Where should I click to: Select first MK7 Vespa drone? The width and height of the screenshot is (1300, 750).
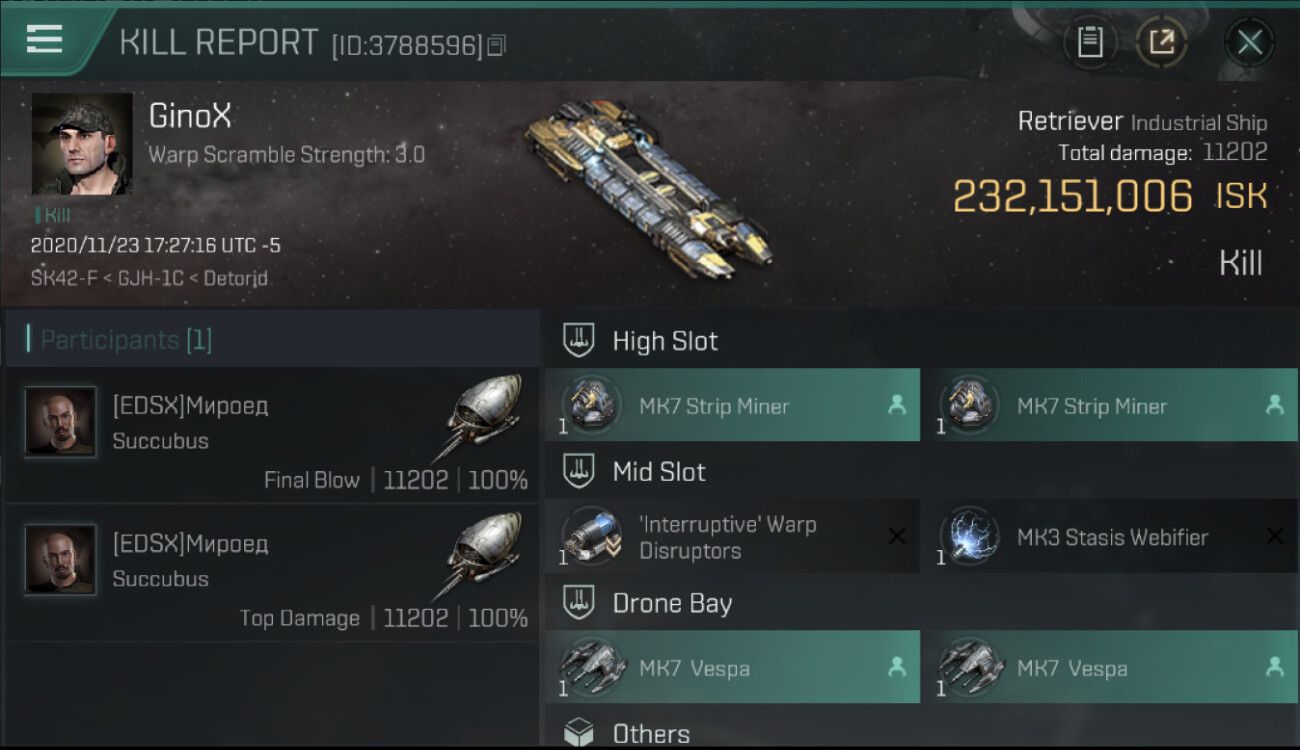(732, 667)
